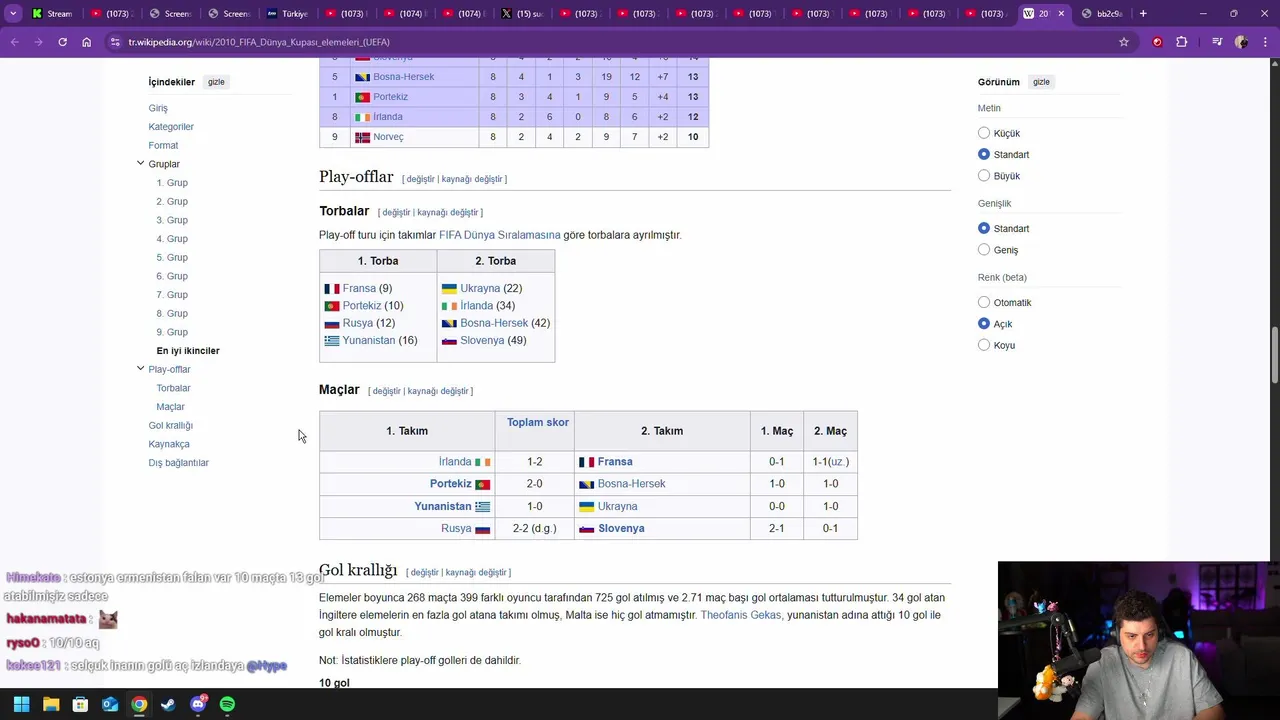
Task: Click kaynağı değiştir next to Maçlar
Action: click(x=438, y=391)
